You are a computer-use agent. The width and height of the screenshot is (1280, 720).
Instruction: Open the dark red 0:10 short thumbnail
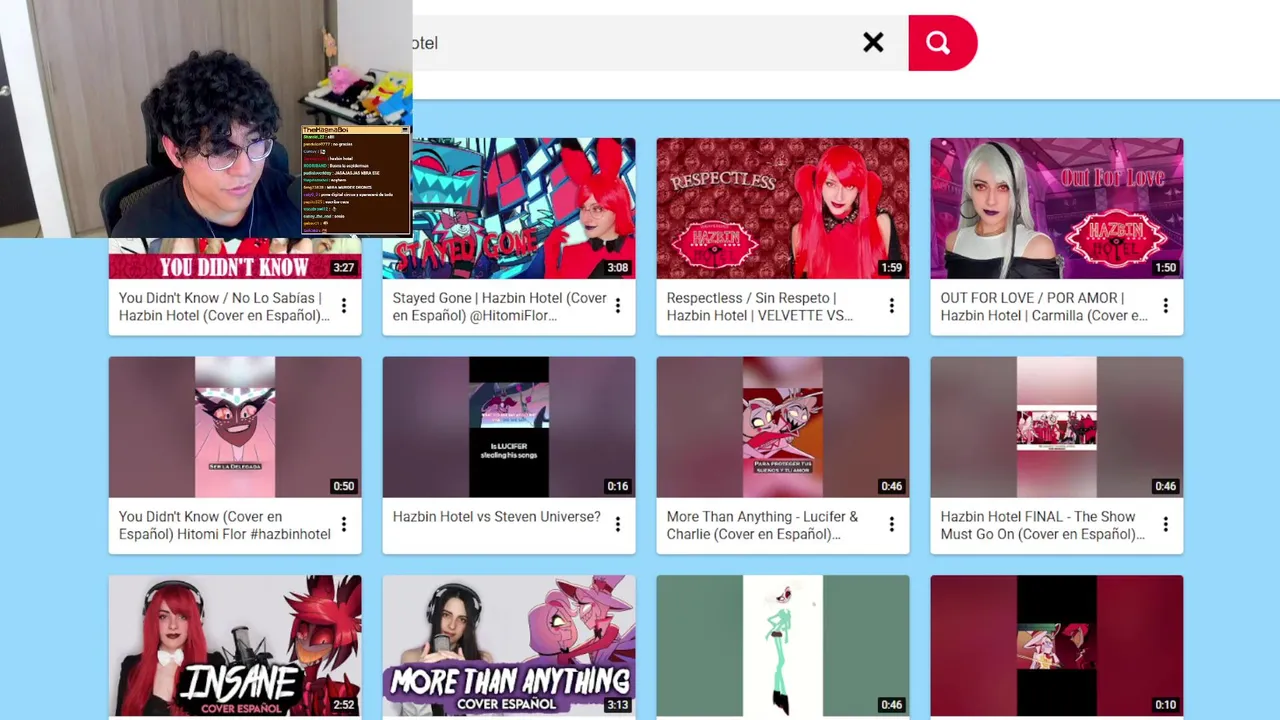click(x=1057, y=646)
